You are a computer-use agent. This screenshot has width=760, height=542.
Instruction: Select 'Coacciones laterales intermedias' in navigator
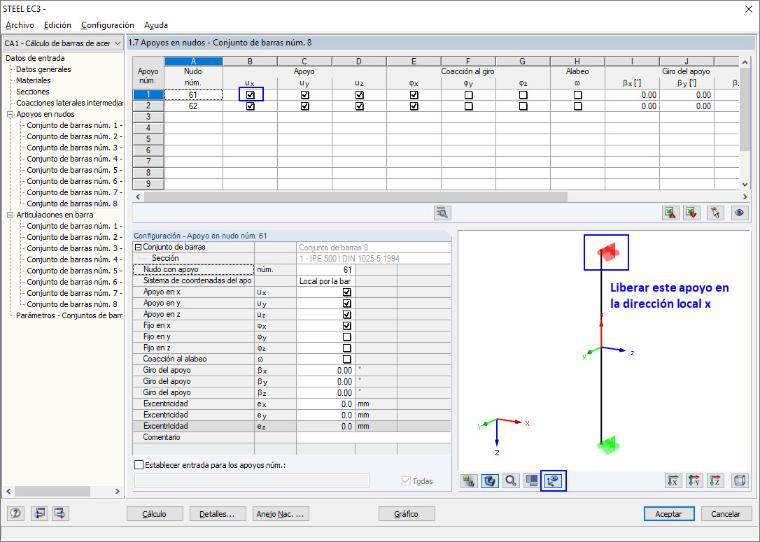(69, 103)
